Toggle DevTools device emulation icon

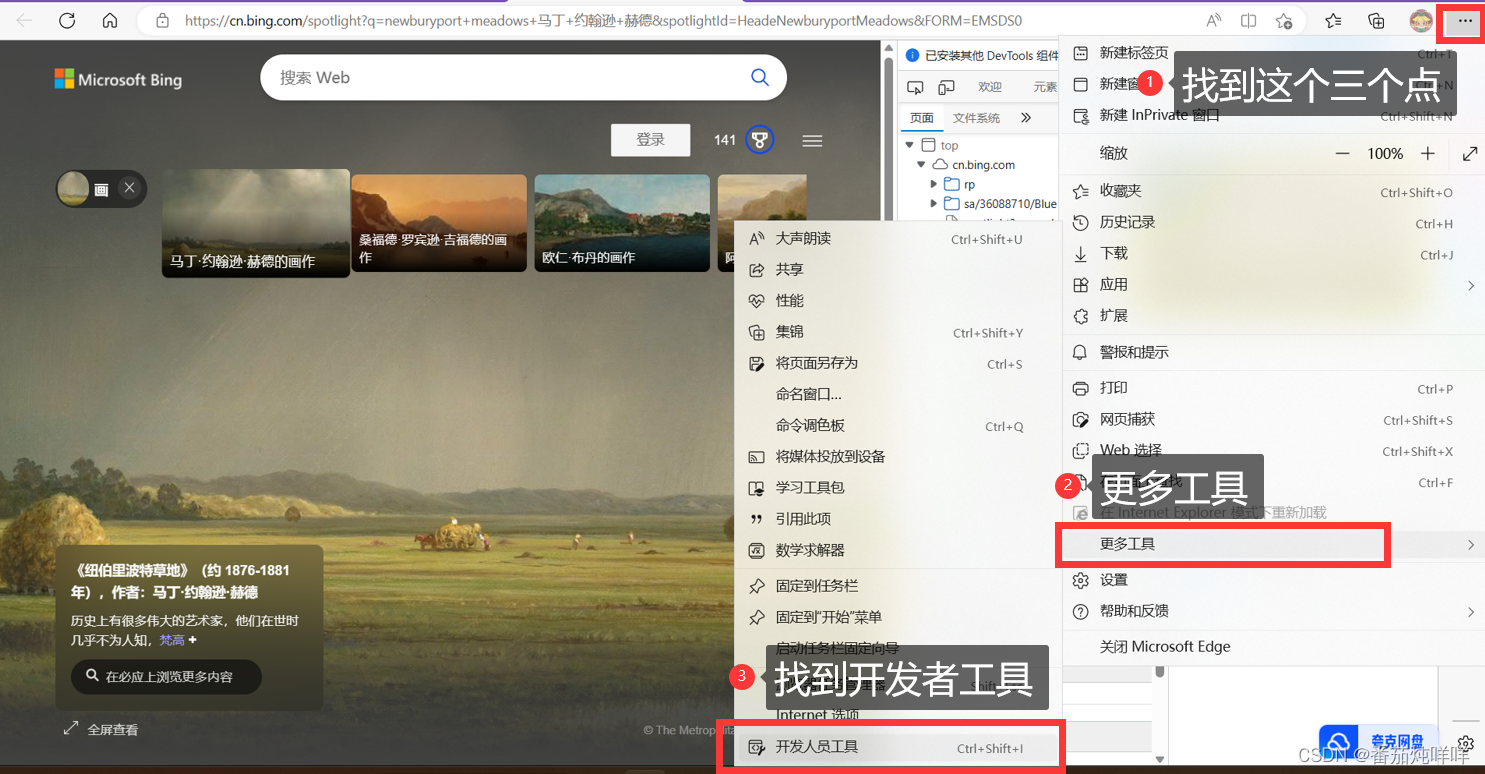coord(946,87)
